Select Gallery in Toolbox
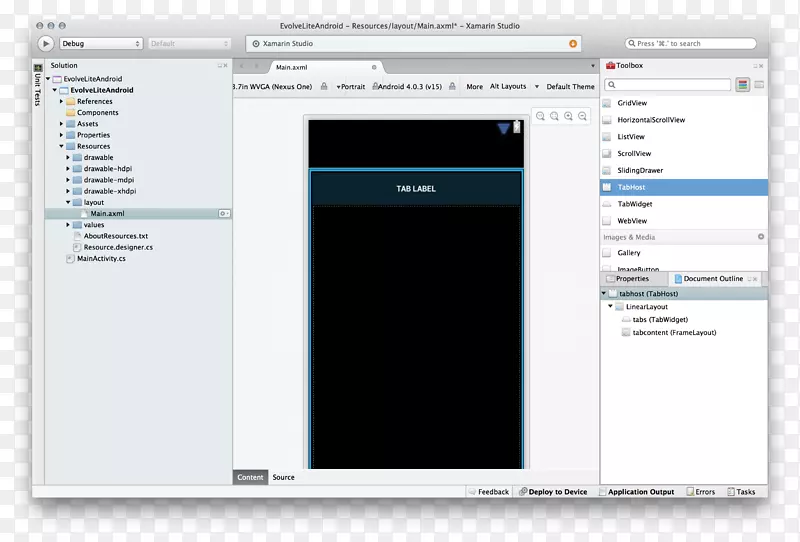800x542 pixels. [x=684, y=253]
